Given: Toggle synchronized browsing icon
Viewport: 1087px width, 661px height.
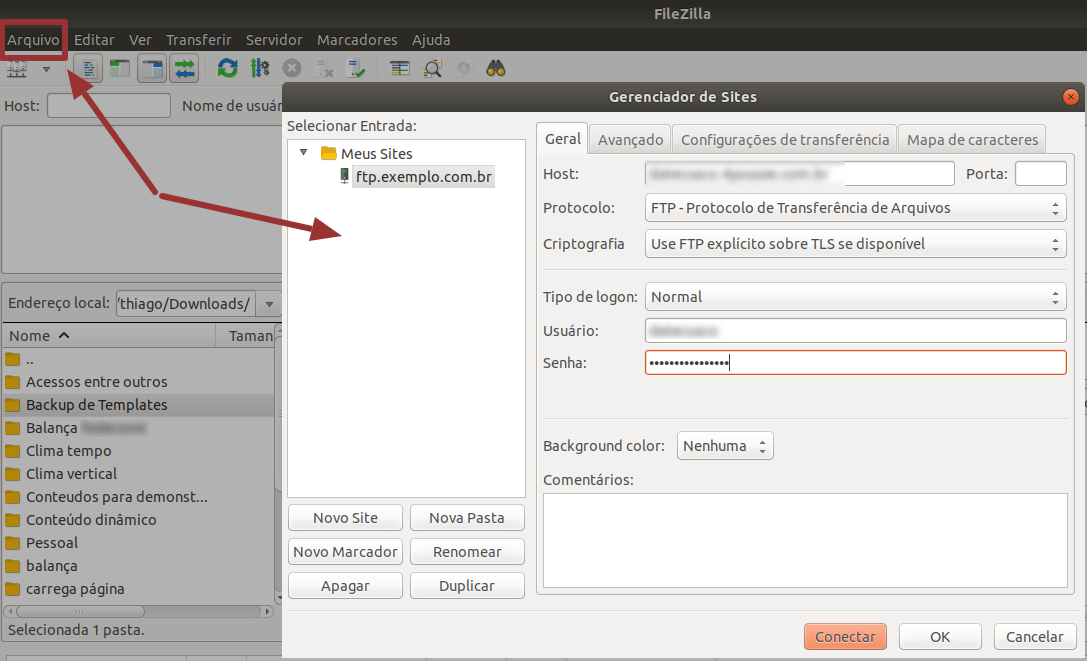Looking at the screenshot, I should click(464, 68).
